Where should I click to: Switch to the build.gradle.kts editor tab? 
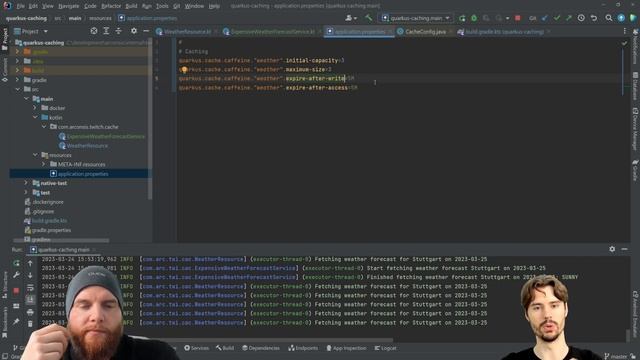[x=504, y=31]
